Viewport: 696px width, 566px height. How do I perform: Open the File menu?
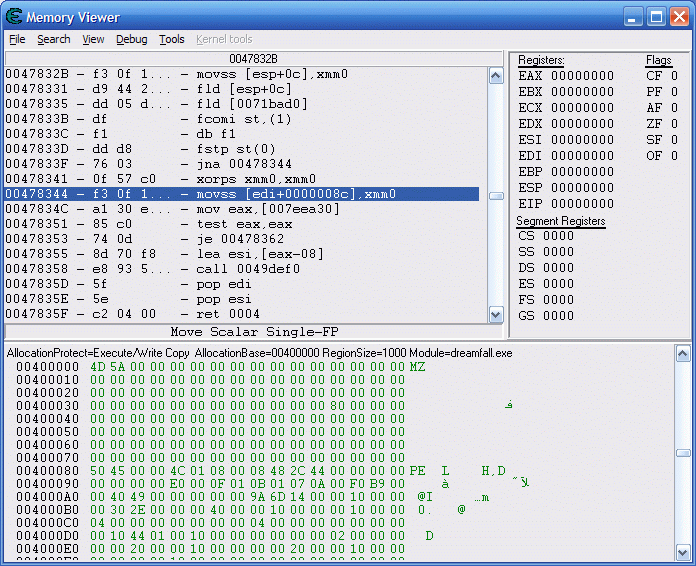tap(17, 39)
